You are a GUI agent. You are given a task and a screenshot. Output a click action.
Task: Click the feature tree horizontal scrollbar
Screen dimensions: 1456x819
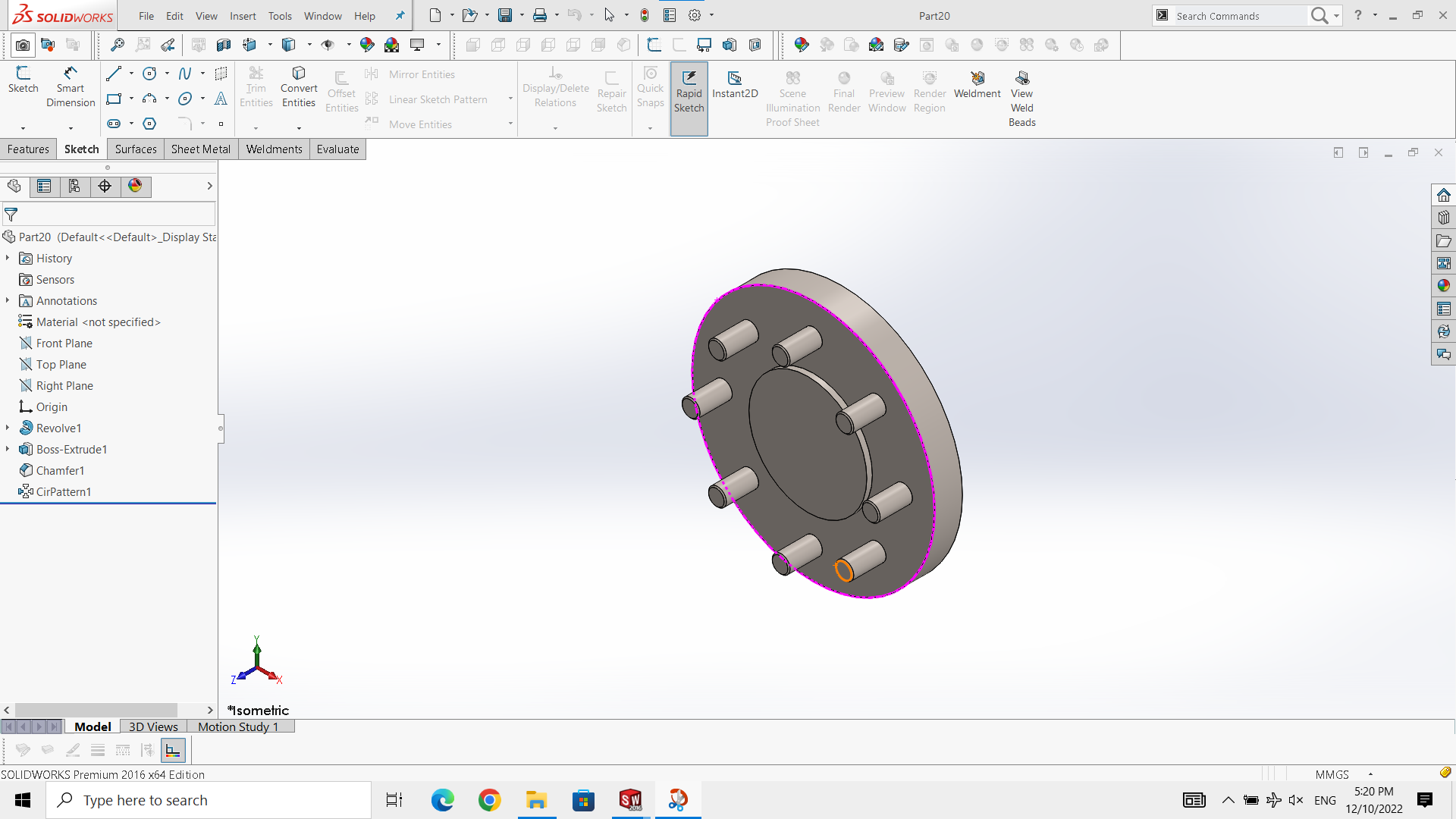click(x=96, y=710)
